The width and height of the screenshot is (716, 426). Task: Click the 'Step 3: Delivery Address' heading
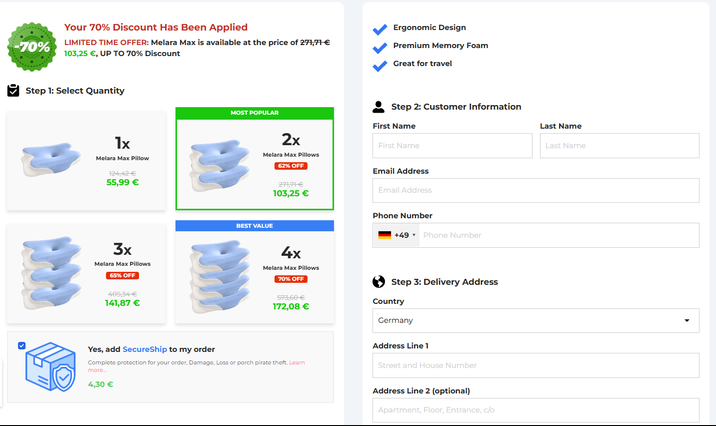click(444, 282)
